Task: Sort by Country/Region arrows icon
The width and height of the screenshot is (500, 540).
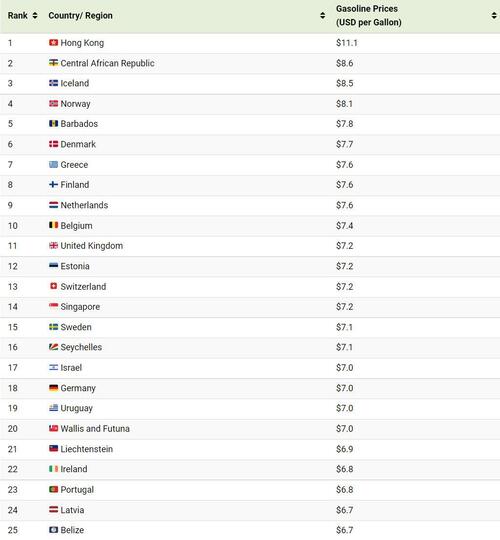Action: click(x=322, y=15)
